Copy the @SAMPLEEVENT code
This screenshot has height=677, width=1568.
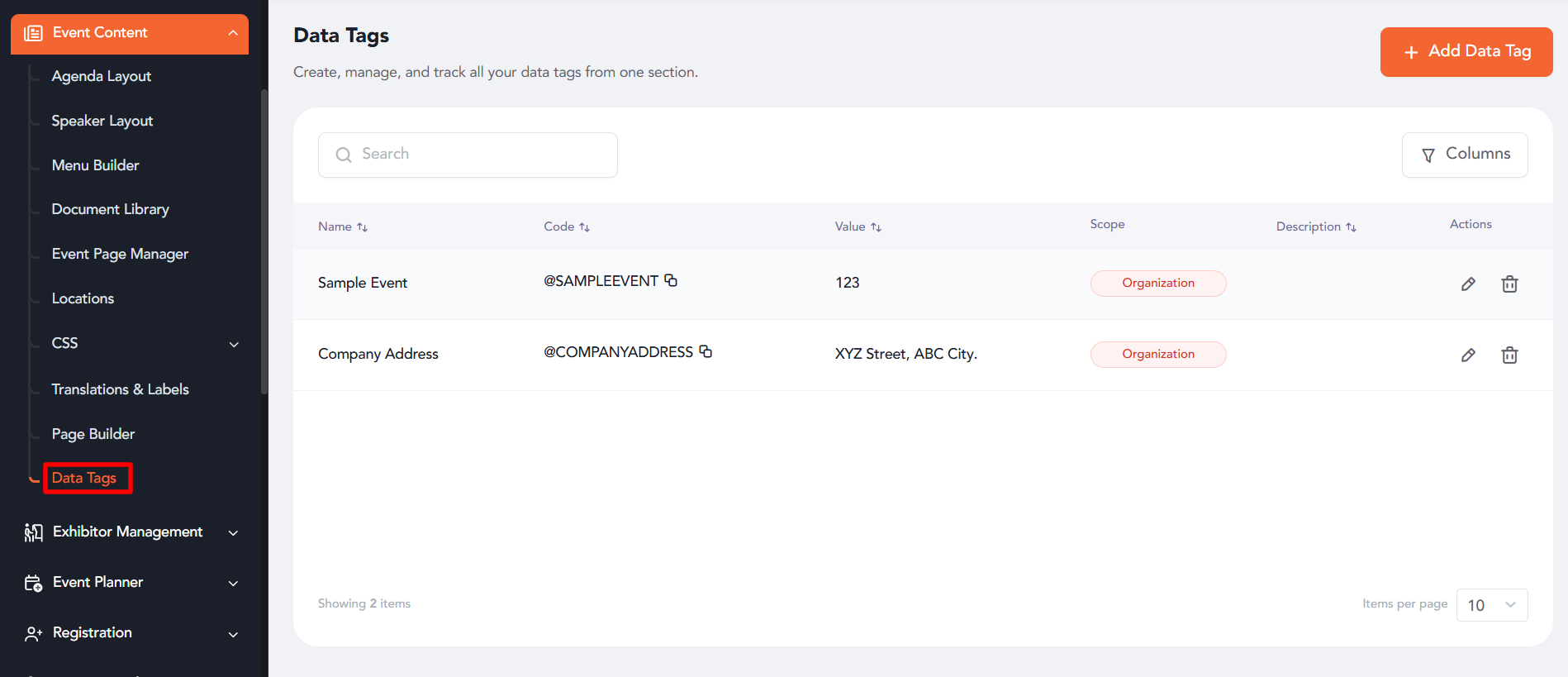(671, 281)
